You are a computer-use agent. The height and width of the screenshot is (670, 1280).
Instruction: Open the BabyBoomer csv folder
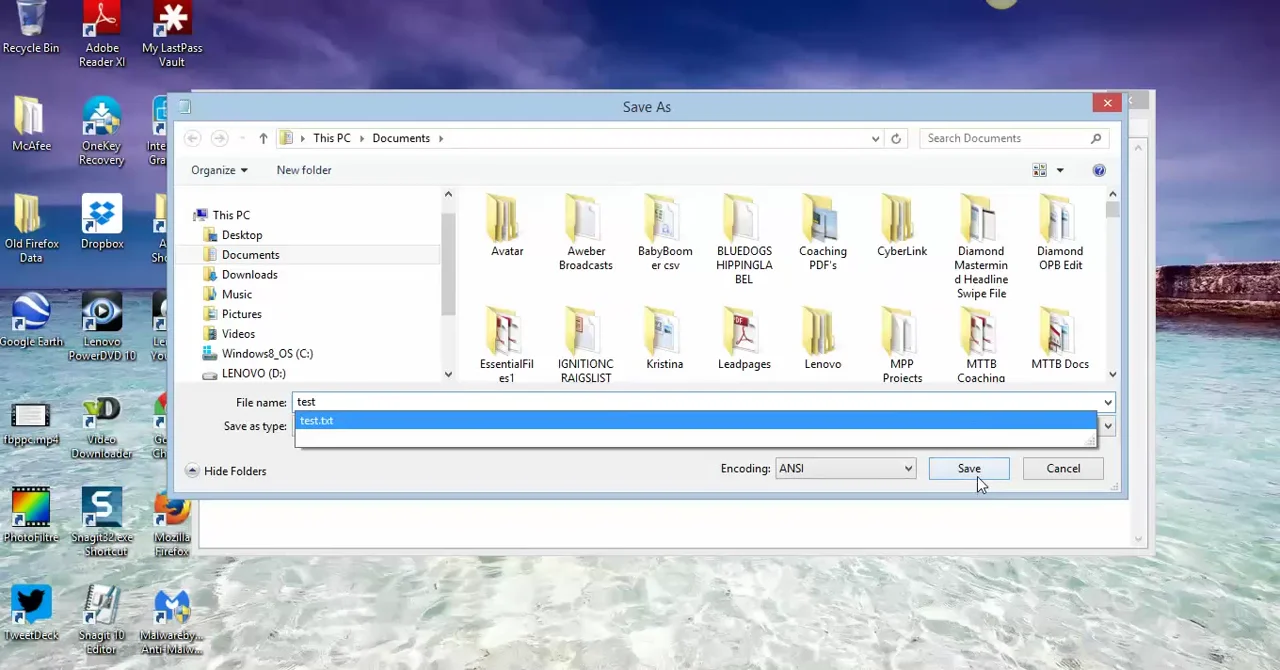(665, 232)
